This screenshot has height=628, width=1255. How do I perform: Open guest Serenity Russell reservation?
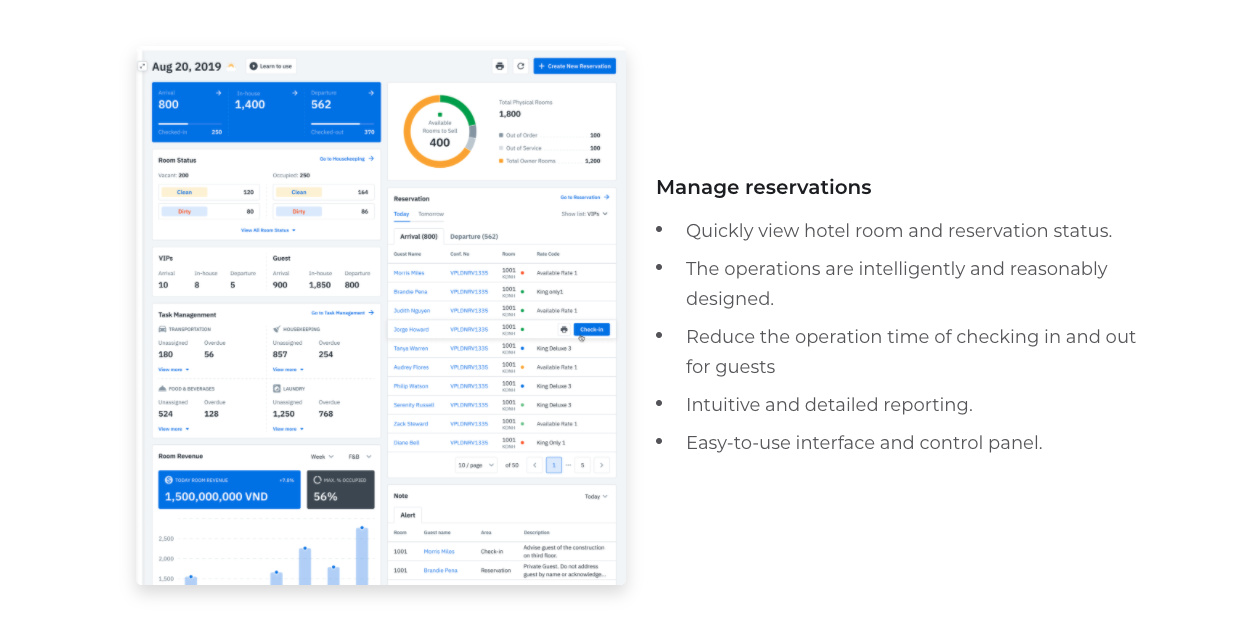tap(412, 405)
